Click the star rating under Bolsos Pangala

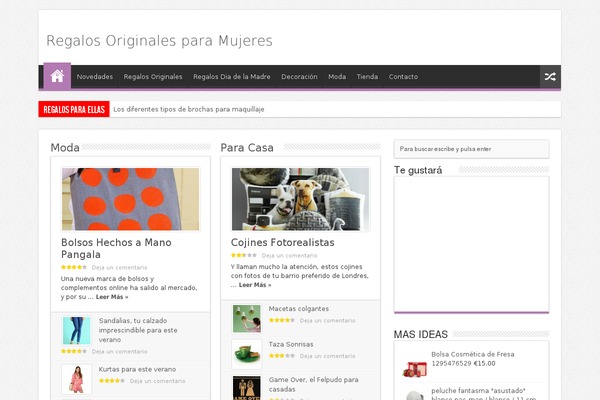[x=74, y=267]
